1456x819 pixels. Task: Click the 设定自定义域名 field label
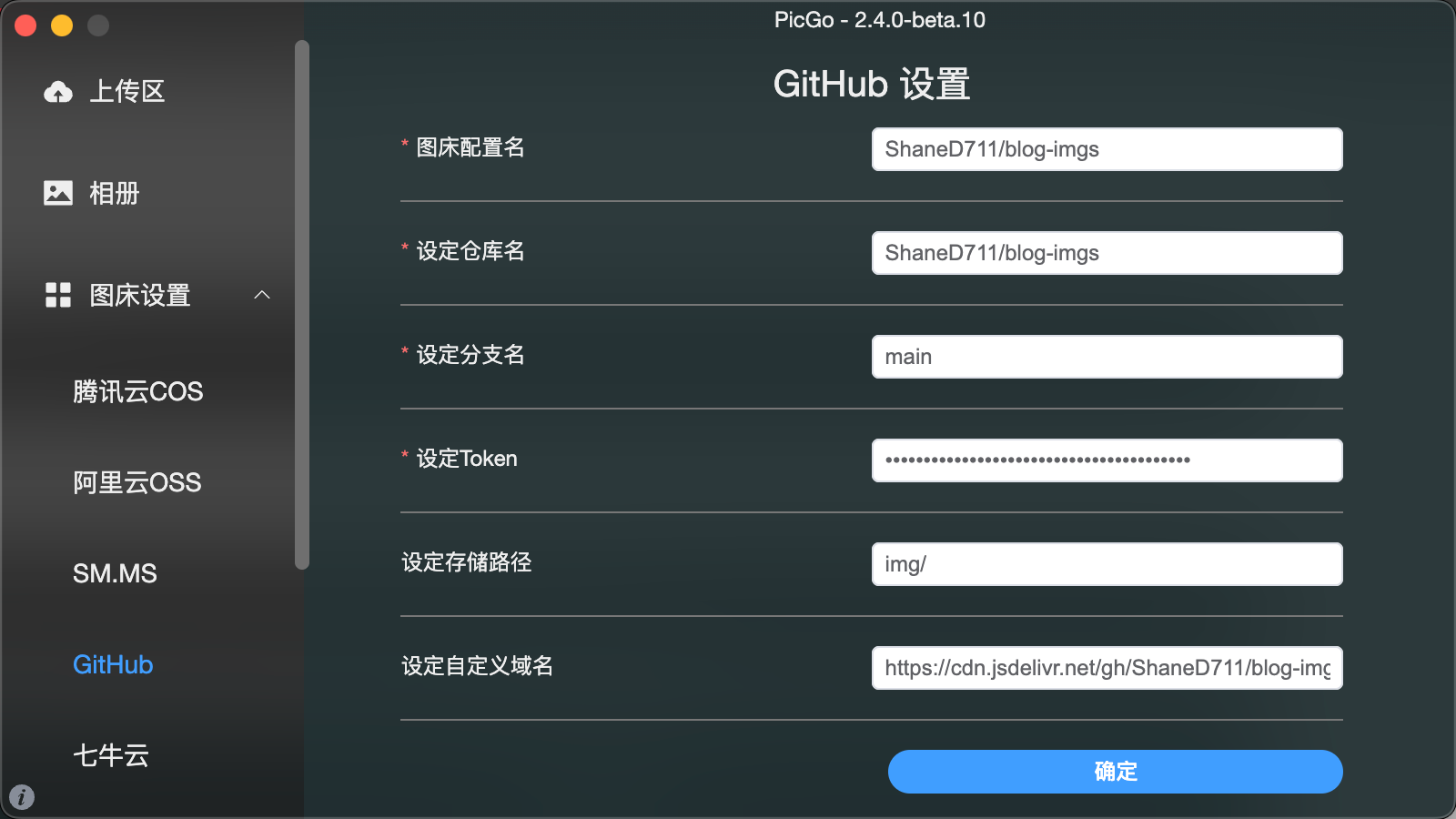(x=478, y=666)
